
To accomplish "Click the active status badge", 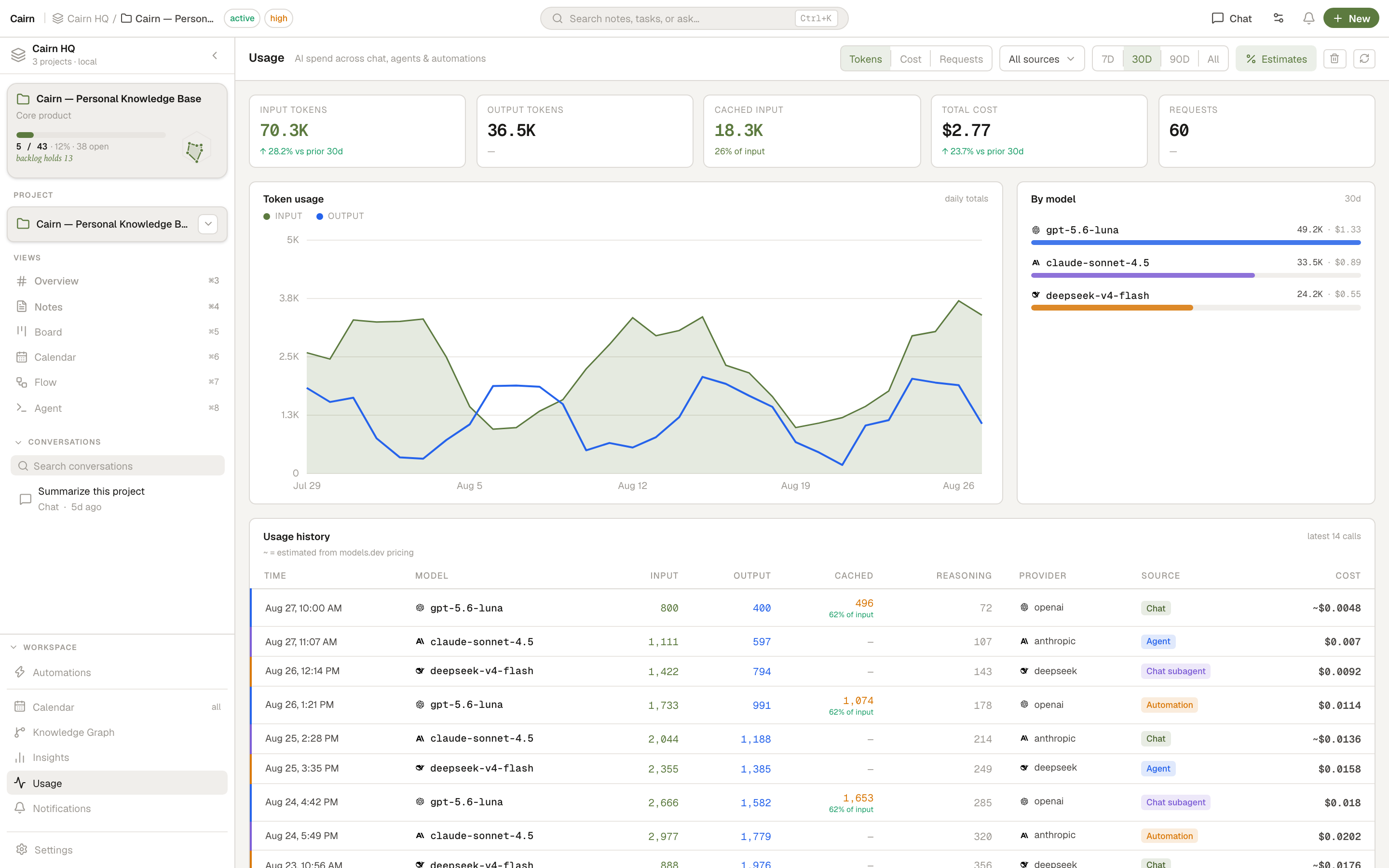I will (242, 18).
